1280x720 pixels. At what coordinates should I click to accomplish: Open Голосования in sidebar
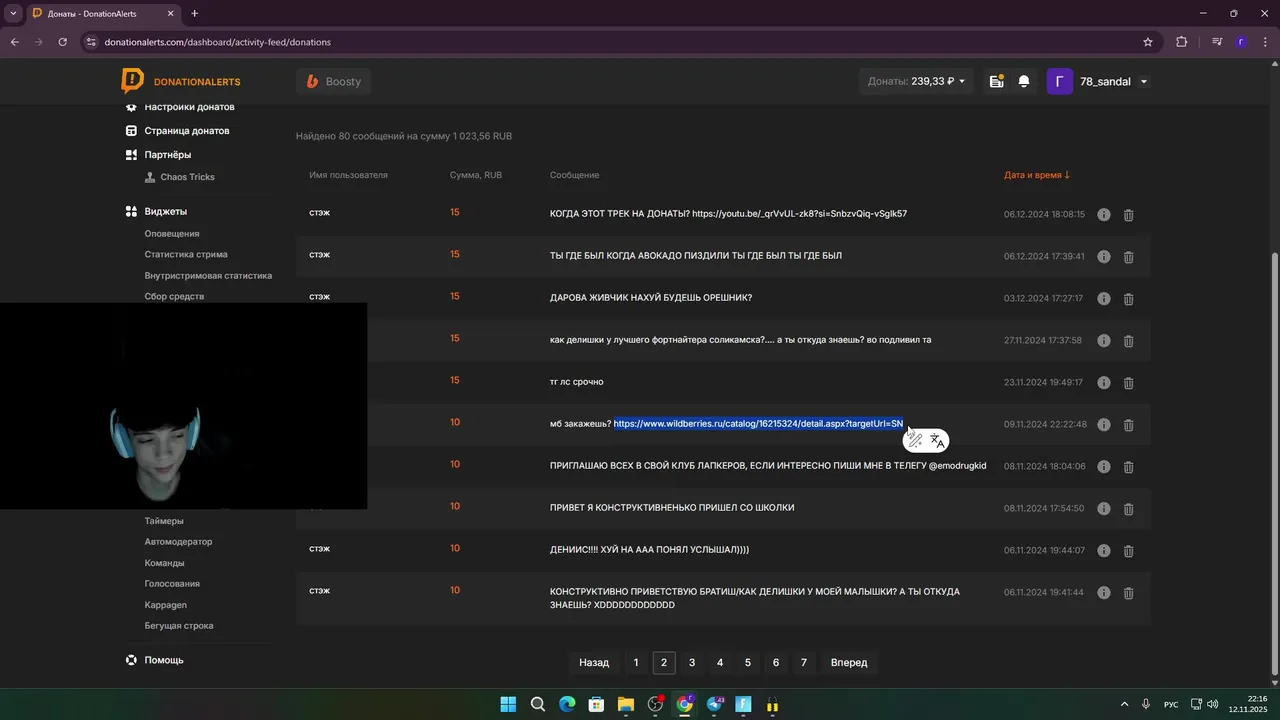(172, 584)
